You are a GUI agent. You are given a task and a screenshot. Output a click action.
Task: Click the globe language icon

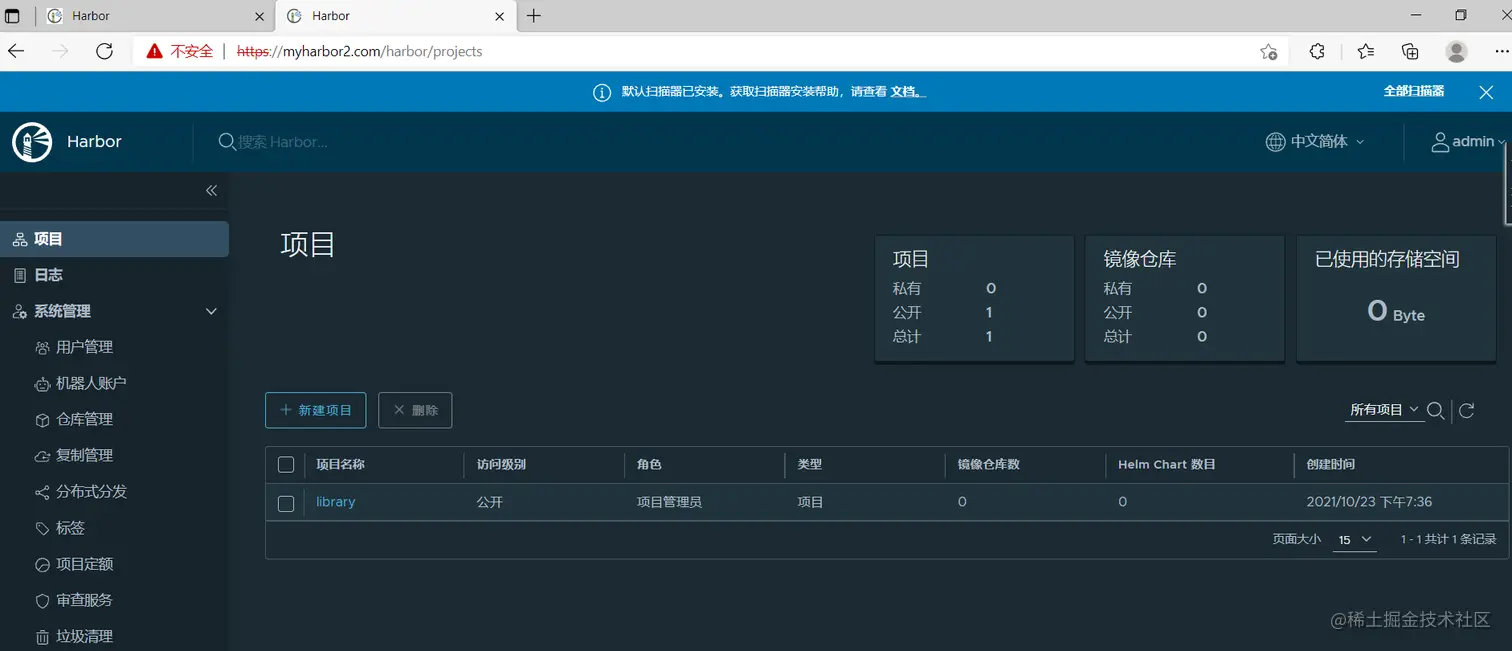(1275, 142)
